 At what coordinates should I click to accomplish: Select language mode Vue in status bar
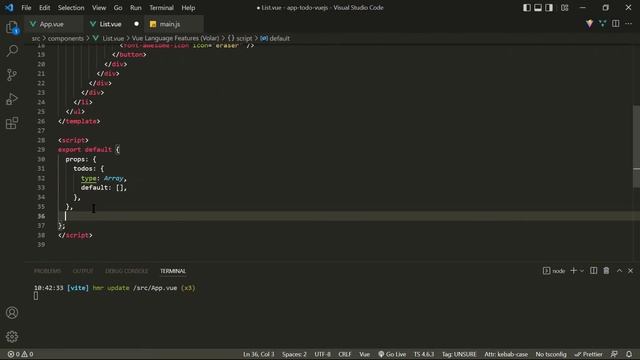coord(364,354)
